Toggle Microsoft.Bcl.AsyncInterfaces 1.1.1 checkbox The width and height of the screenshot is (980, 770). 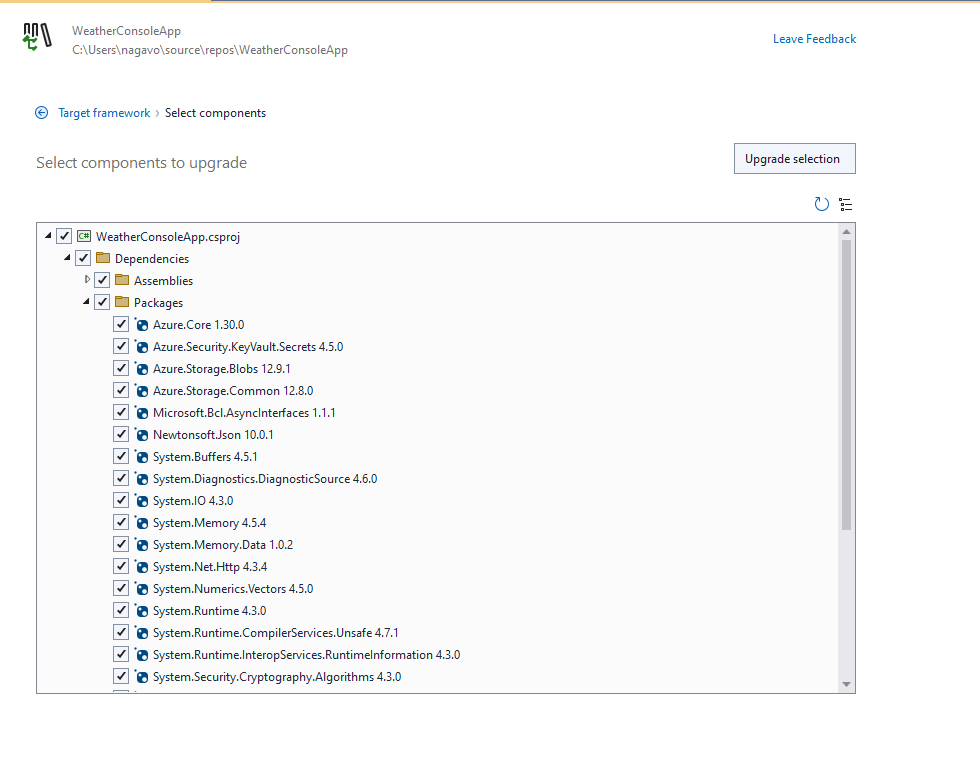point(121,412)
